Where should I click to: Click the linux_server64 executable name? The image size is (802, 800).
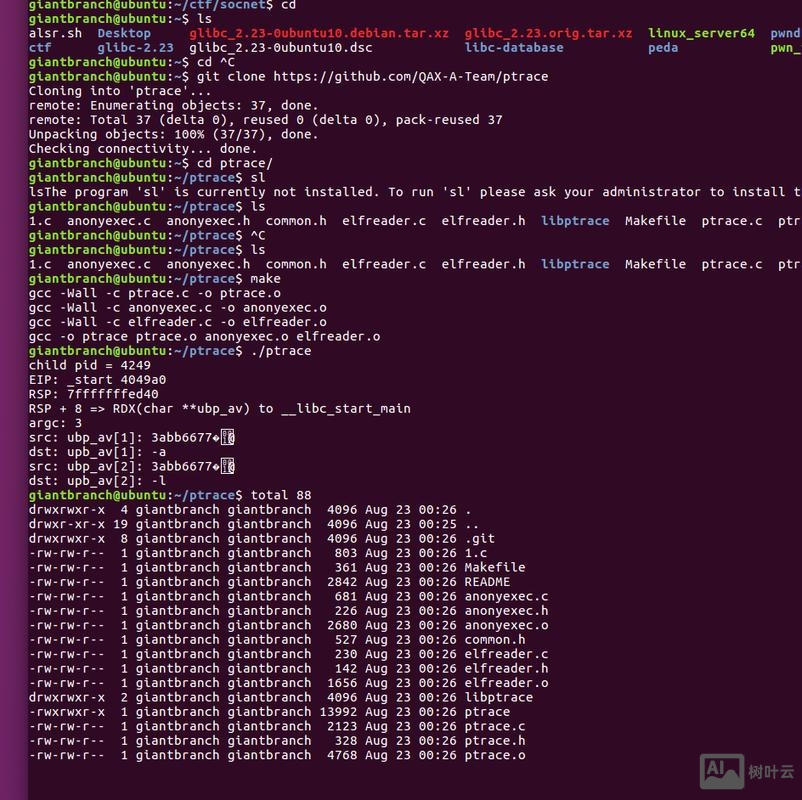pos(702,31)
